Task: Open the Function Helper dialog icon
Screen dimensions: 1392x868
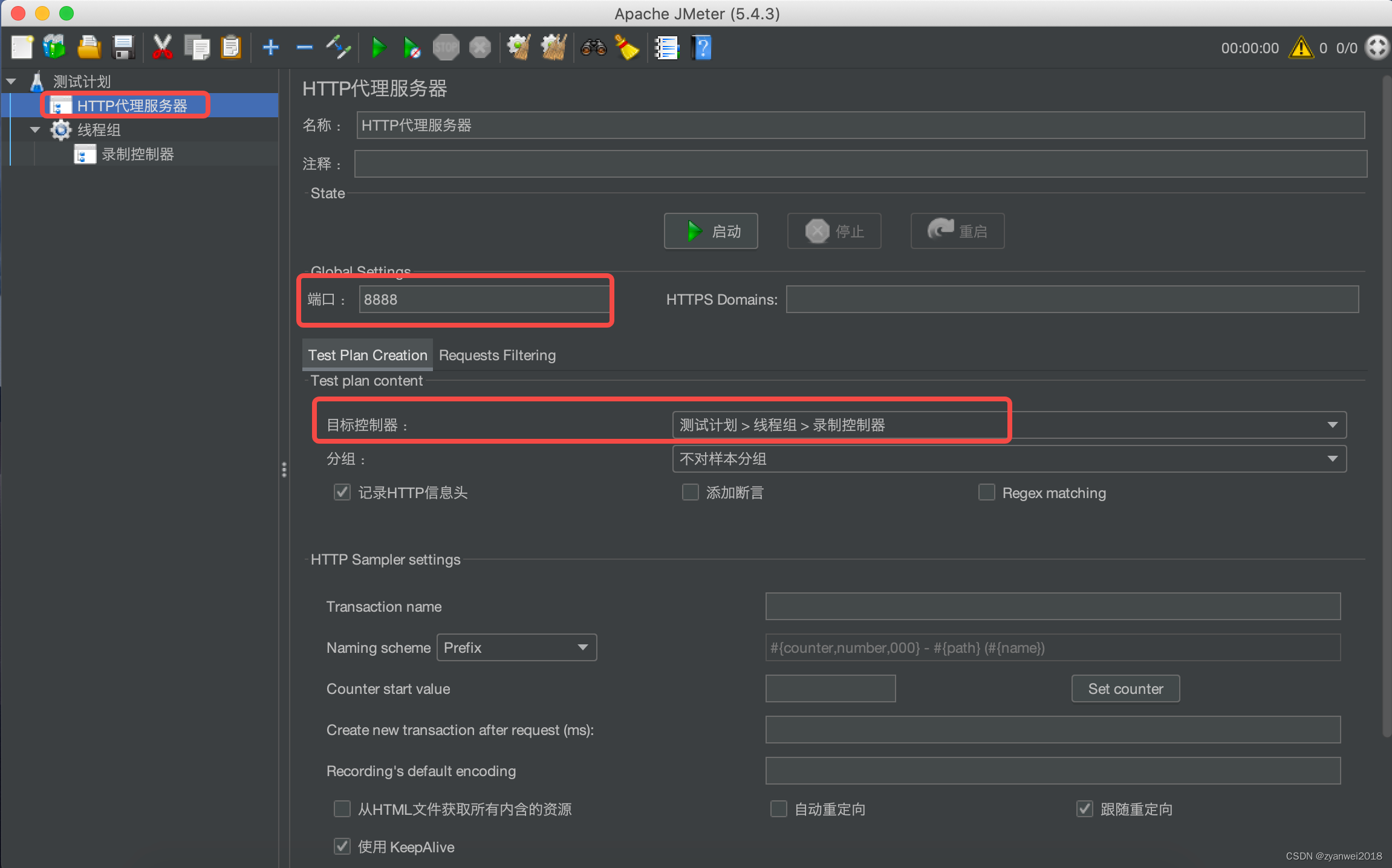Action: click(x=667, y=47)
